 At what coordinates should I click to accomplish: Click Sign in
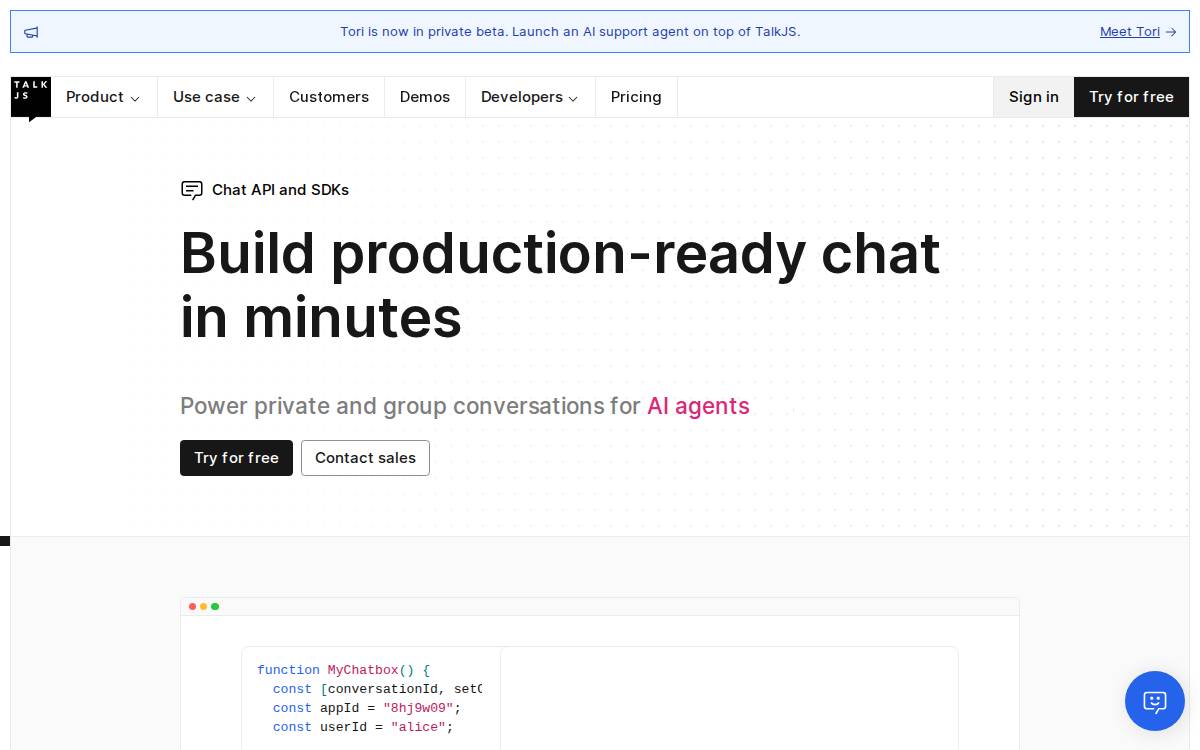1033,97
